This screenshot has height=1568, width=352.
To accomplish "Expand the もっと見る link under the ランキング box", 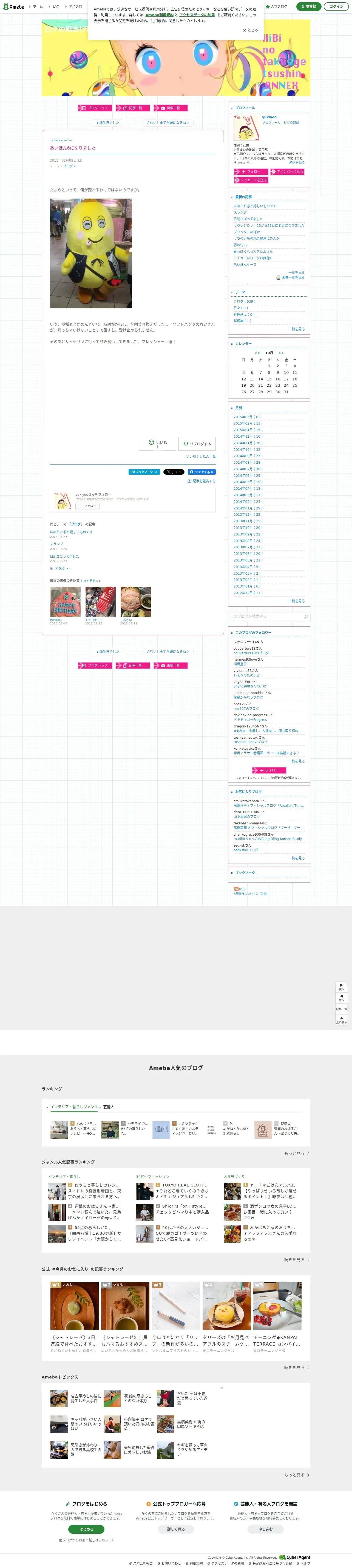I will [297, 1154].
